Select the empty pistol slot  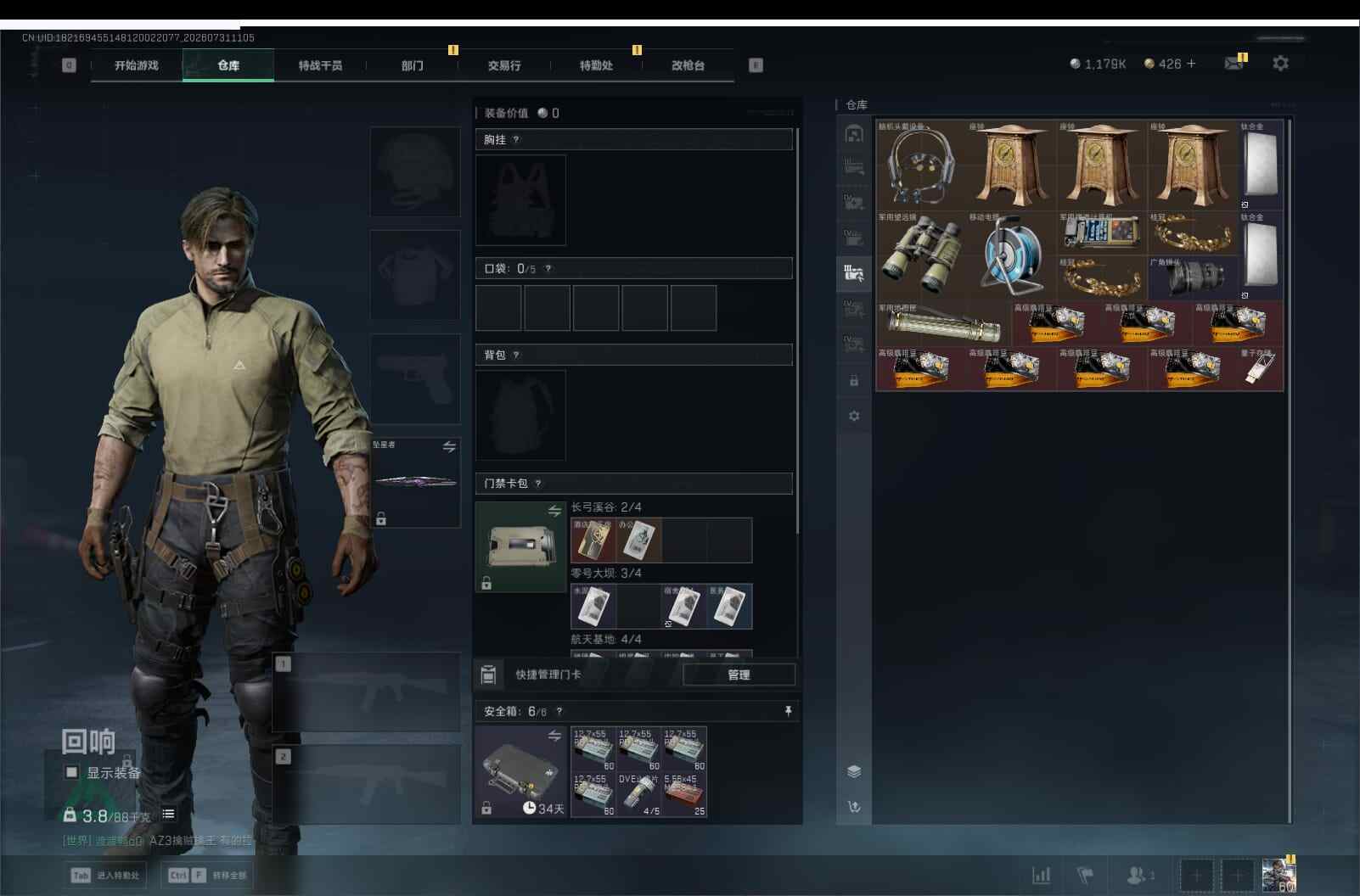point(415,378)
